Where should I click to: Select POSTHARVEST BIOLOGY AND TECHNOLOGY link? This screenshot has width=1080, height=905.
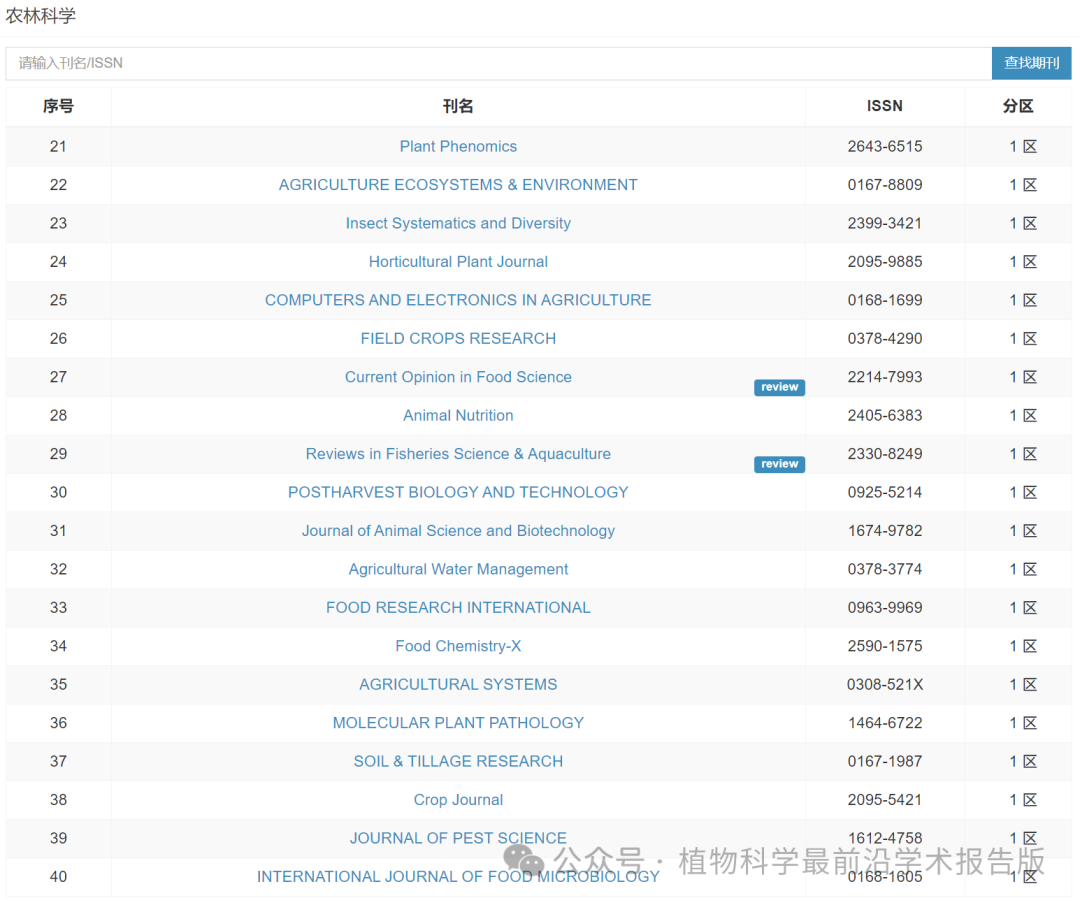458,493
